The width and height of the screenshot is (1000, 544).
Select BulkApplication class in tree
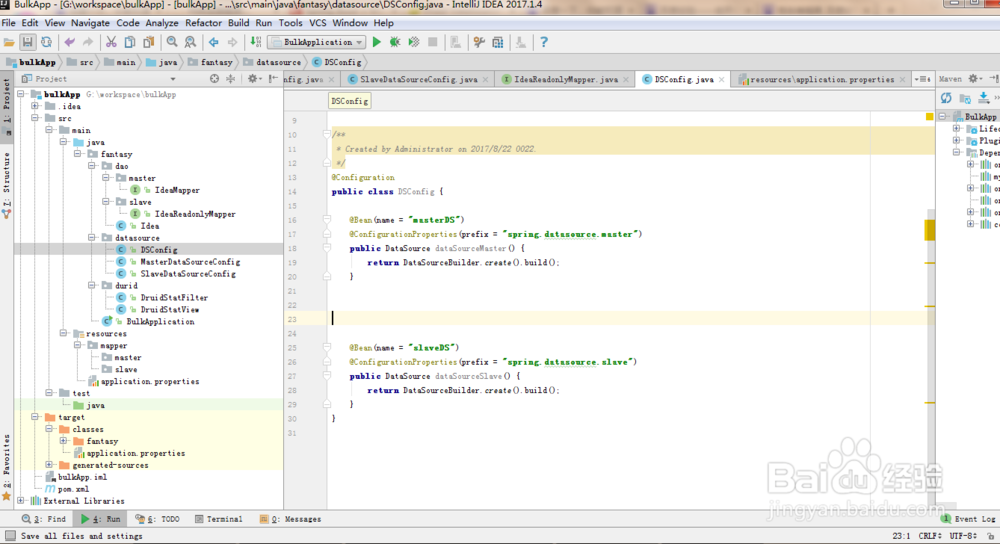click(160, 321)
